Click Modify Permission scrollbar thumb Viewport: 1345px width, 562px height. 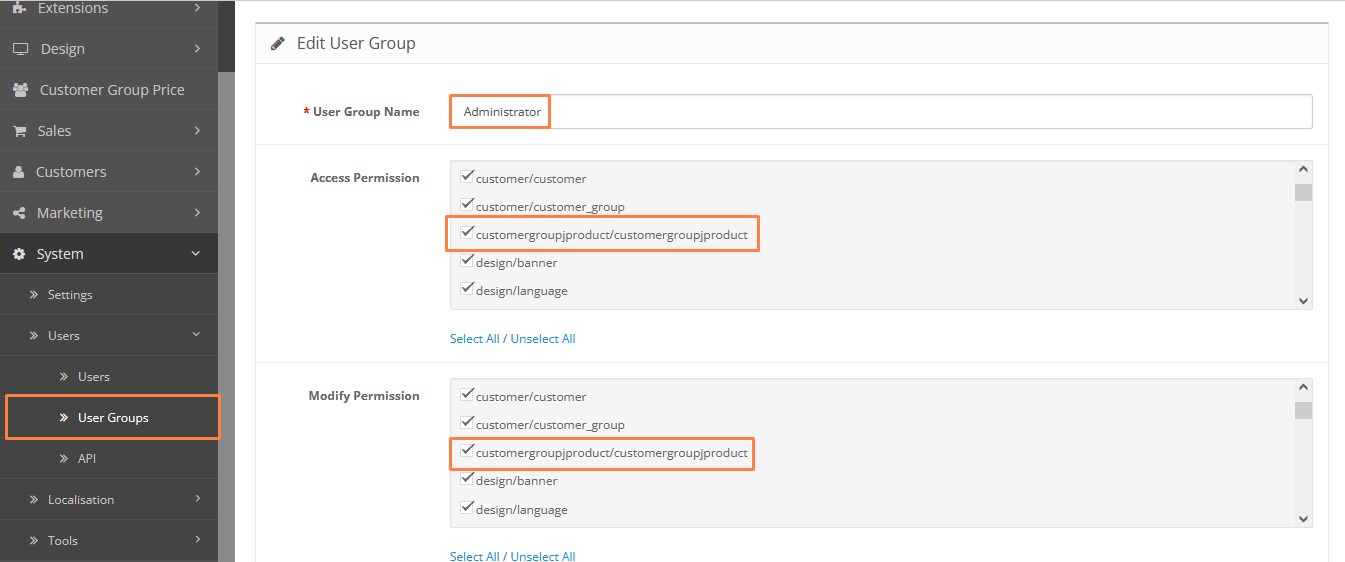[x=1303, y=410]
